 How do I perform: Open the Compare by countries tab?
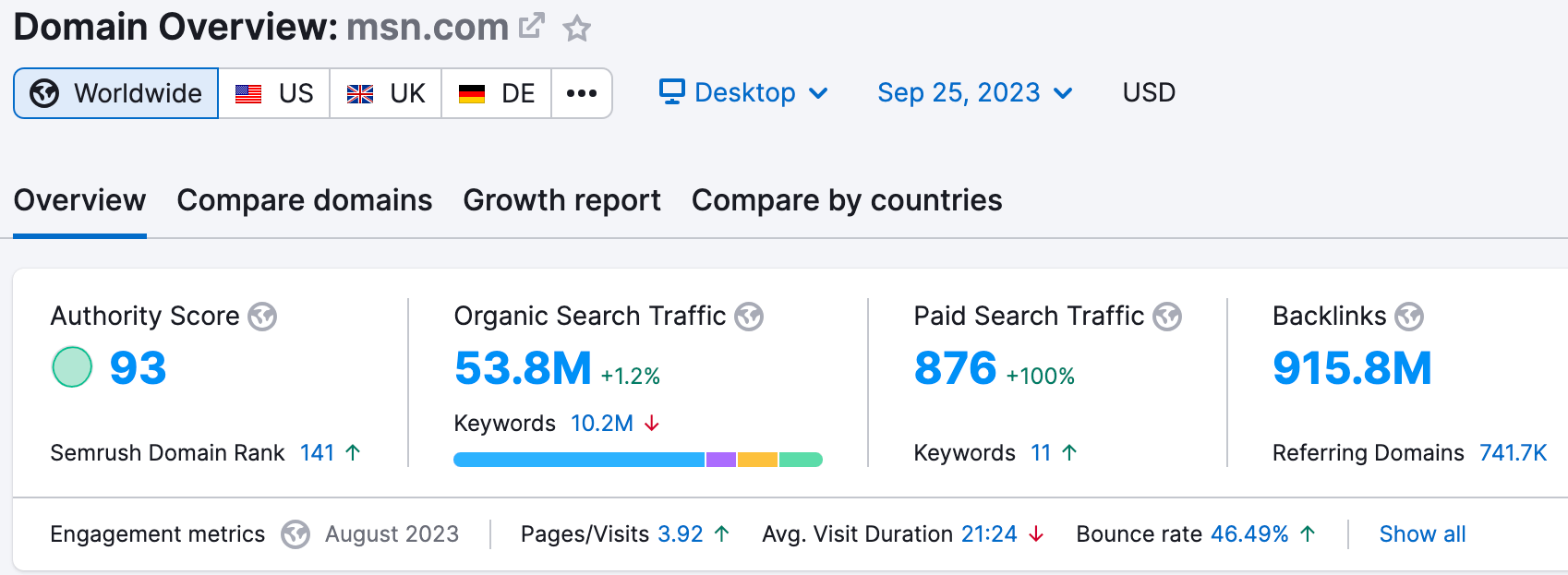(847, 200)
